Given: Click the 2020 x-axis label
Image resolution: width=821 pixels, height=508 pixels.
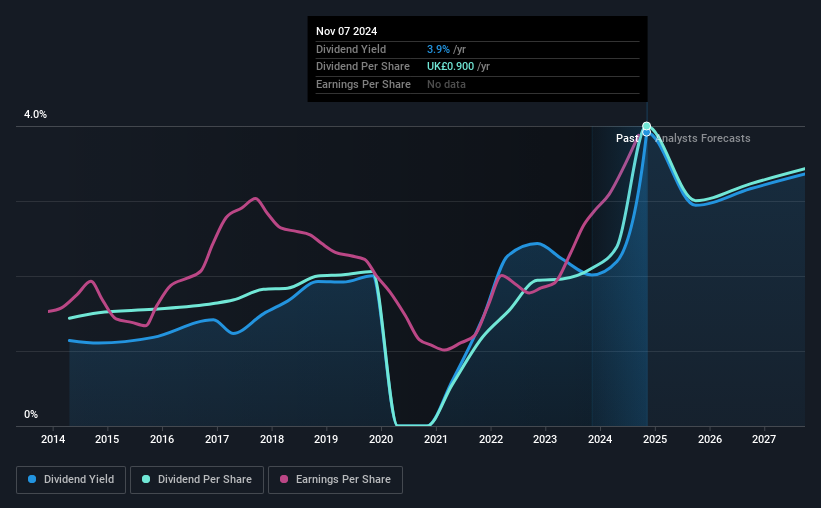Looking at the screenshot, I should click(381, 439).
